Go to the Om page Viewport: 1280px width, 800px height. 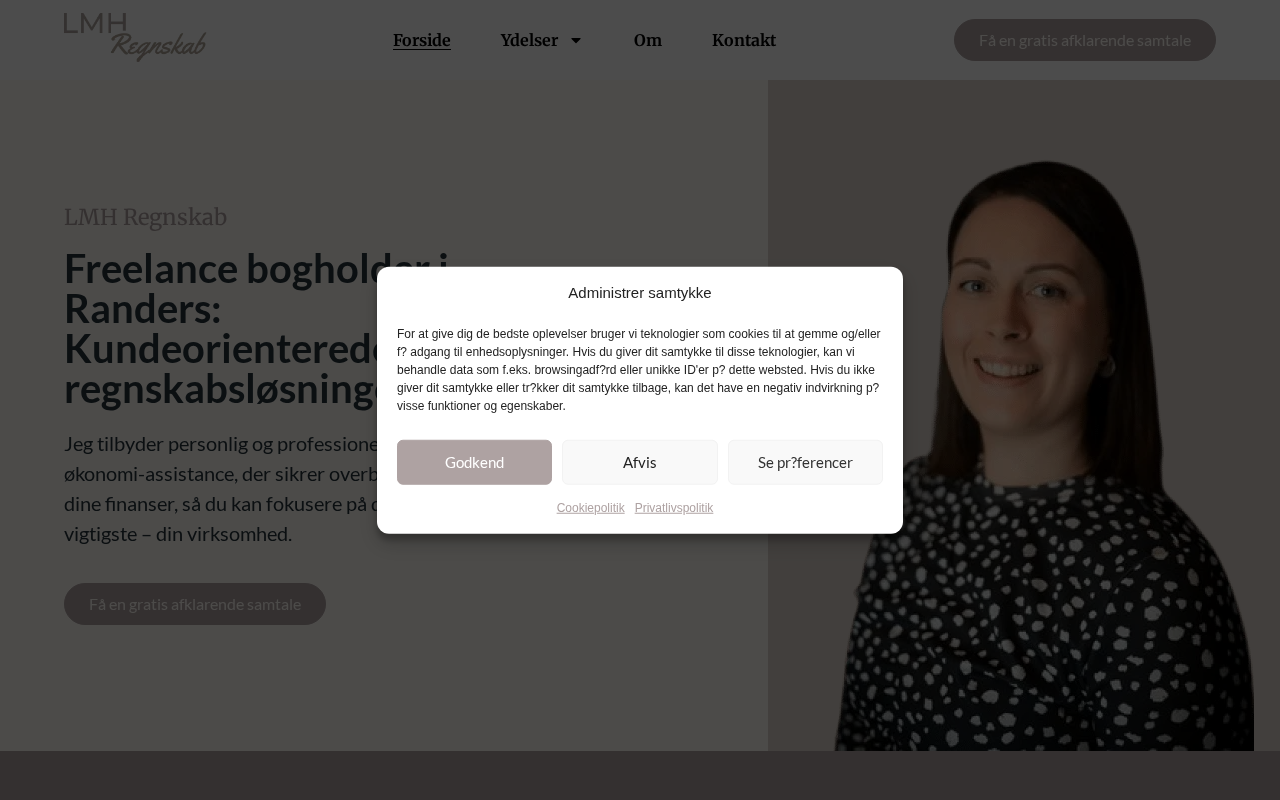pos(648,40)
